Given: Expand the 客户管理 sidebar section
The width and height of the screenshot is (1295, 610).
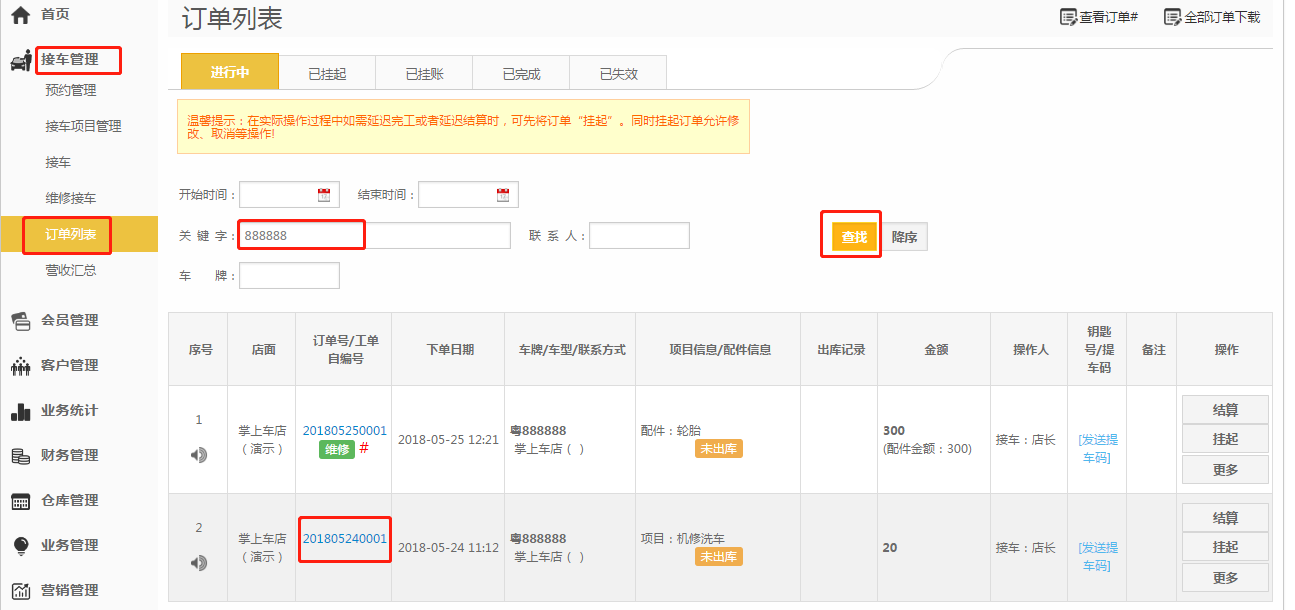Looking at the screenshot, I should pos(69,366).
